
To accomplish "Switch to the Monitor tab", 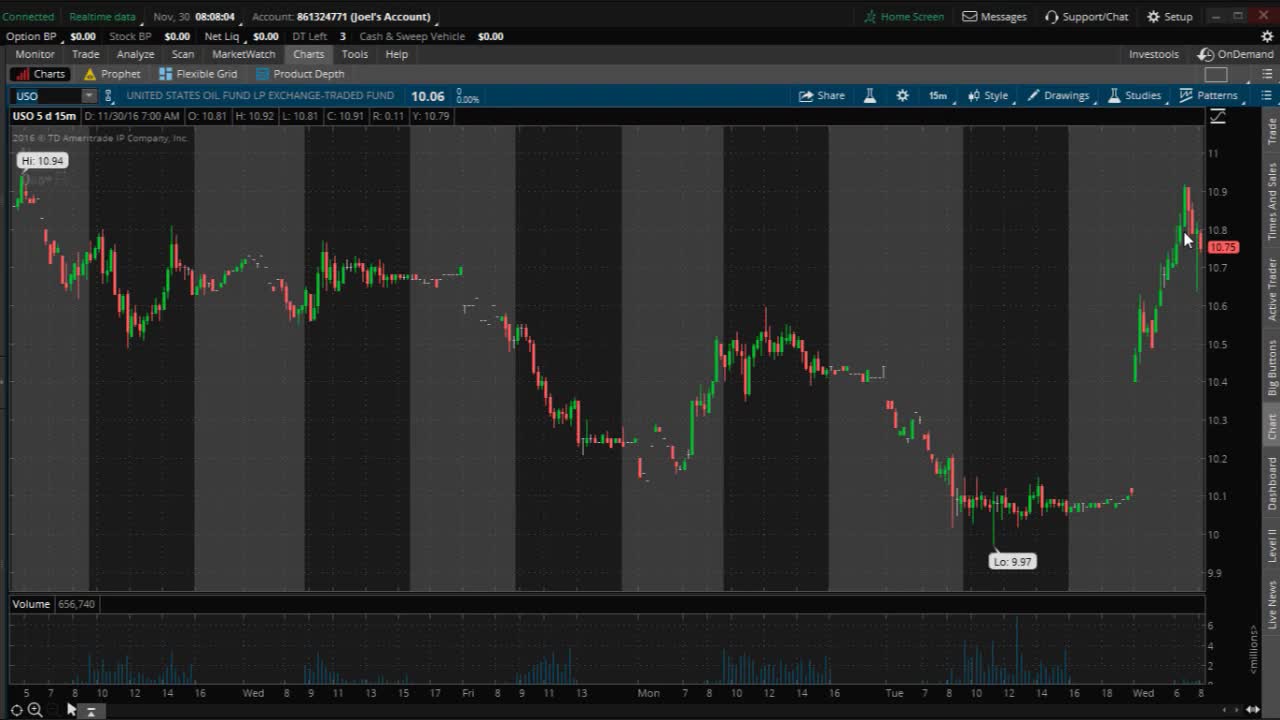I will [35, 54].
